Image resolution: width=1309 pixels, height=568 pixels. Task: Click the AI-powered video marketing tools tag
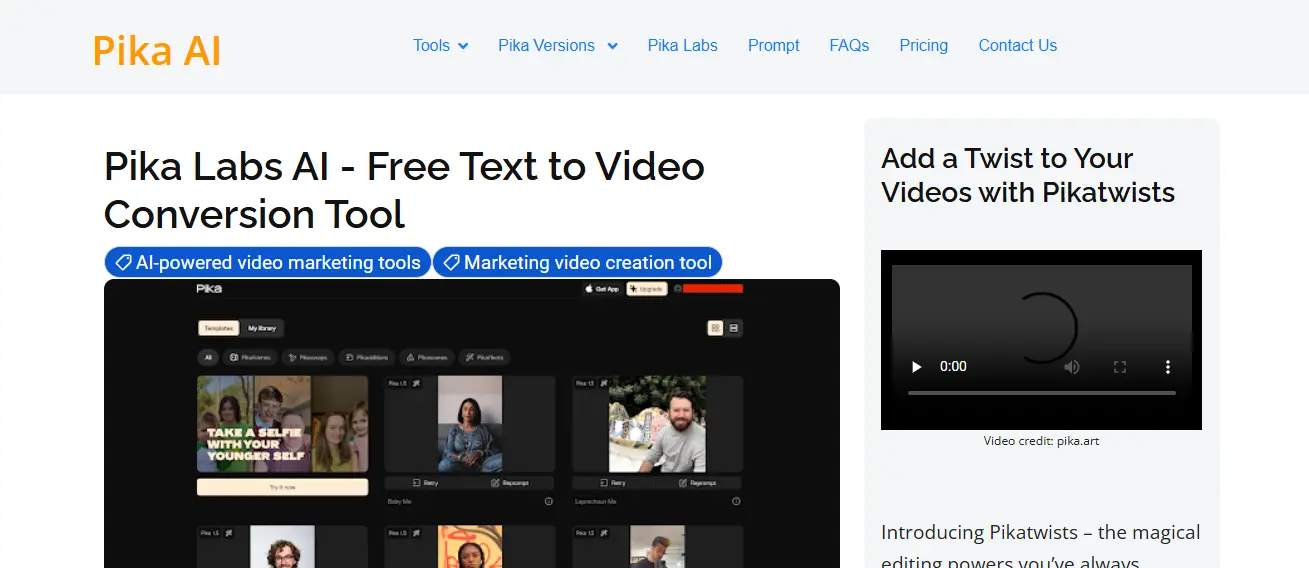(x=268, y=262)
